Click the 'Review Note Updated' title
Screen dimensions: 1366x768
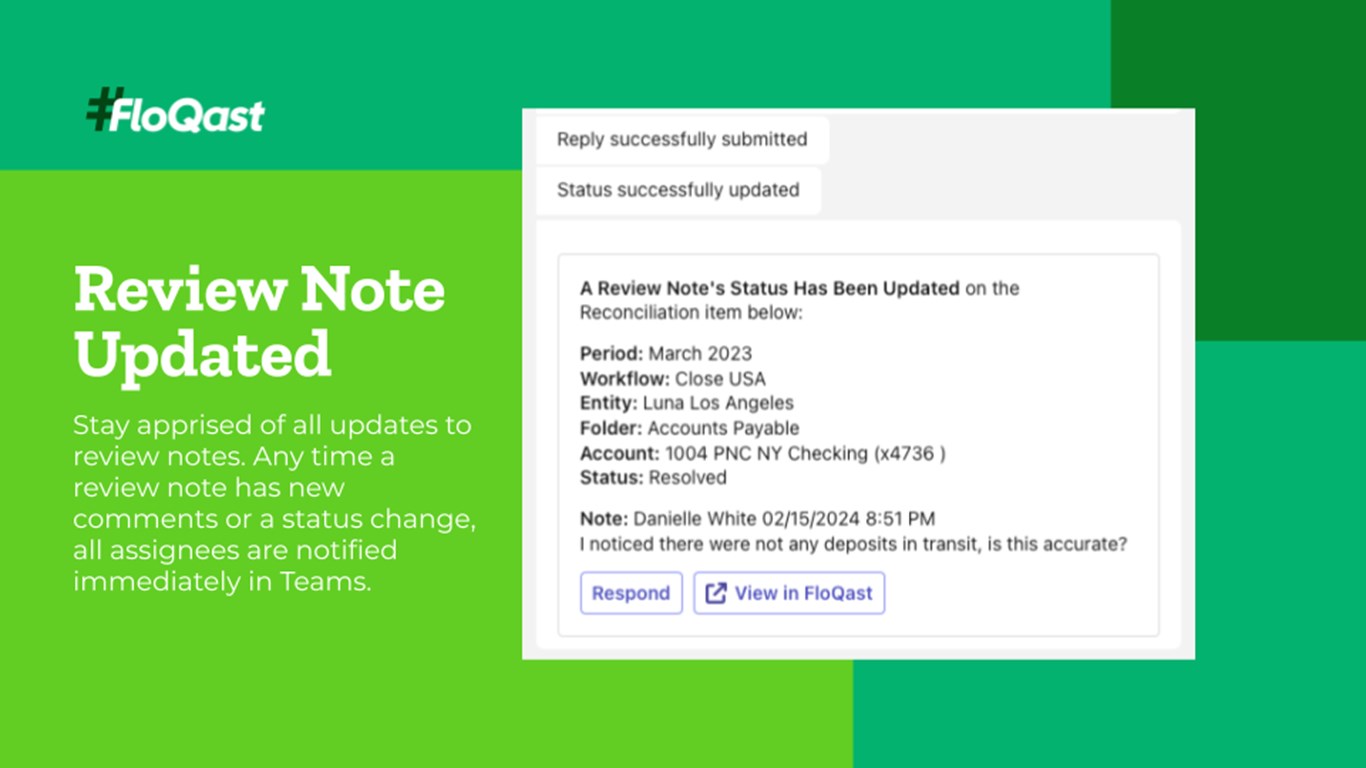click(258, 320)
